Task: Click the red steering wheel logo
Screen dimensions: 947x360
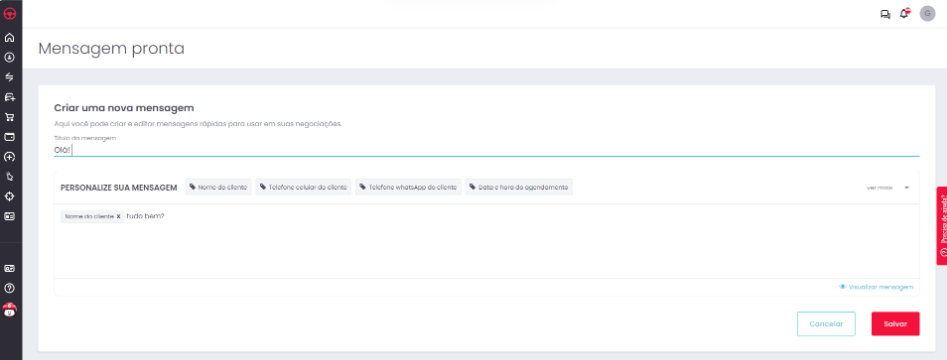Action: pyautogui.click(x=10, y=13)
